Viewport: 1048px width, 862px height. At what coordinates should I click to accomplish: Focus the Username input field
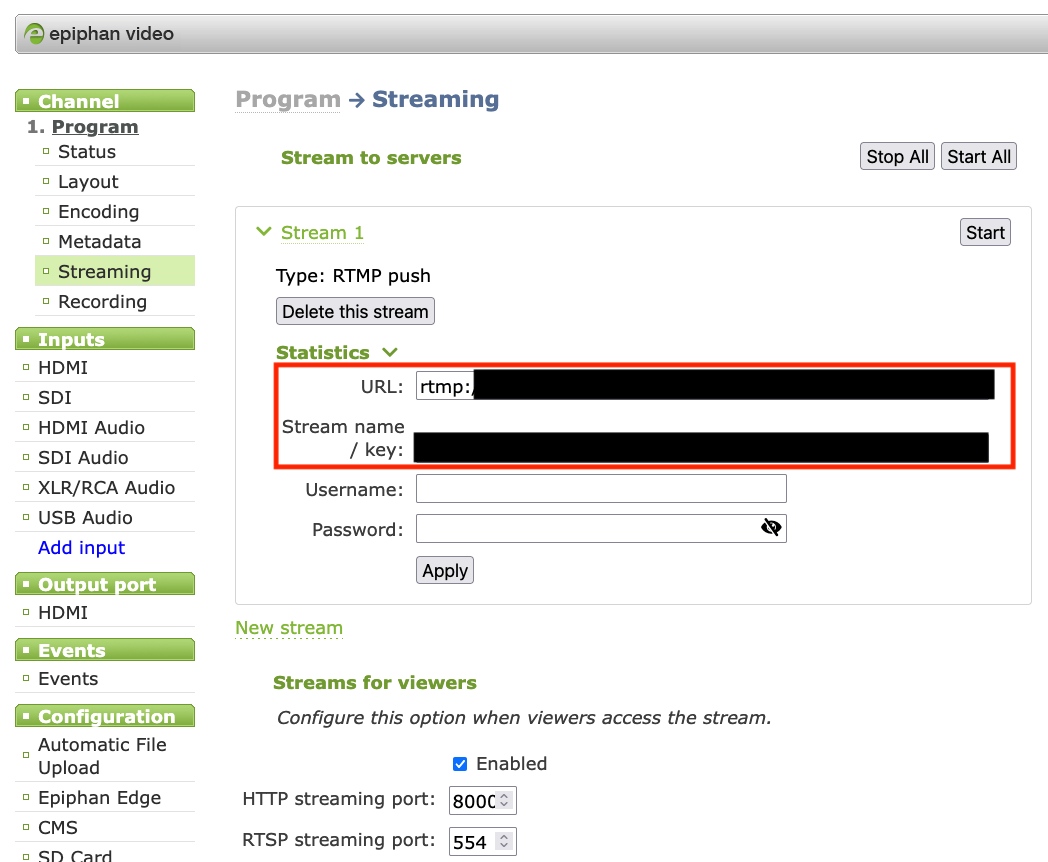[x=601, y=488]
